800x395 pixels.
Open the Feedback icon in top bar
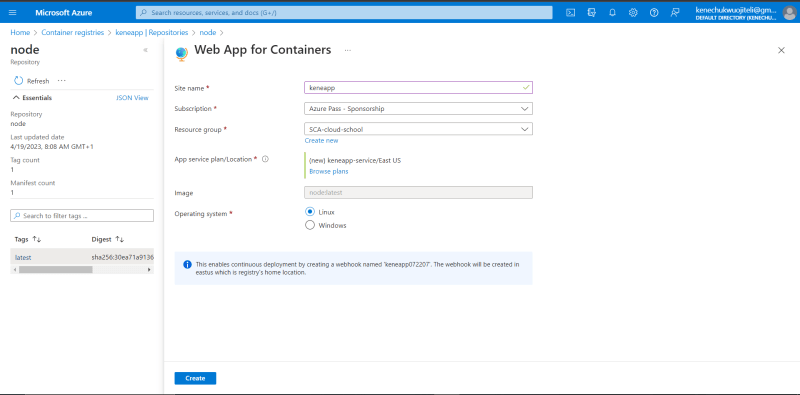click(675, 13)
